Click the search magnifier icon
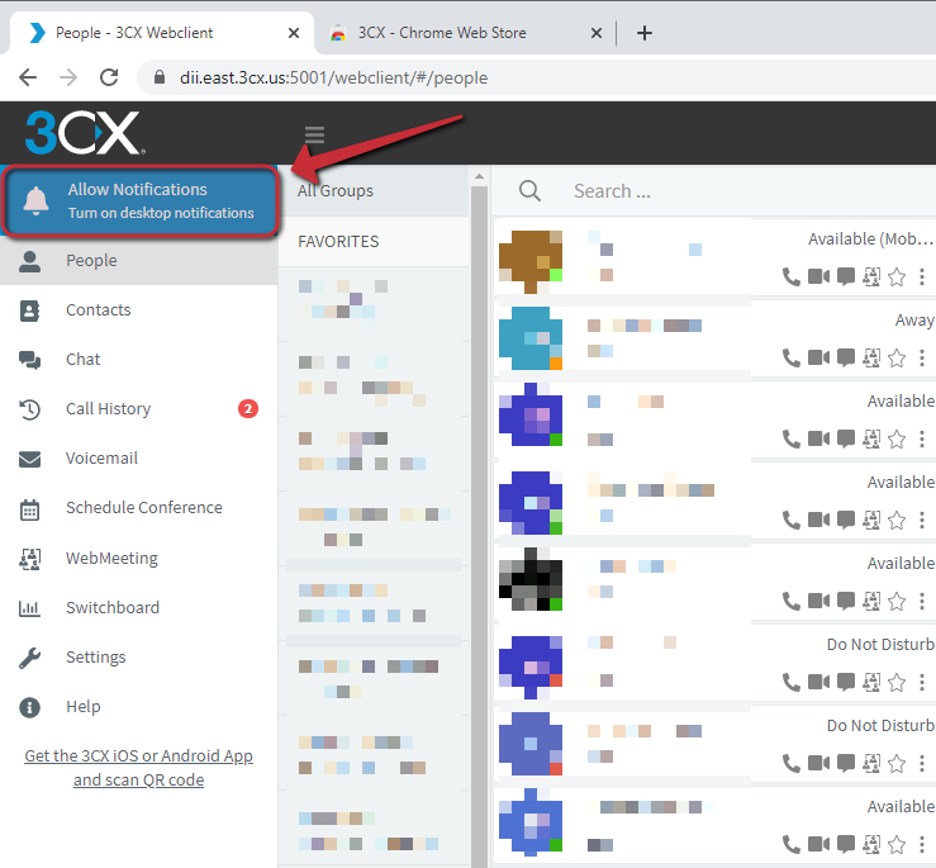Screen dimensions: 936x868 click(529, 191)
